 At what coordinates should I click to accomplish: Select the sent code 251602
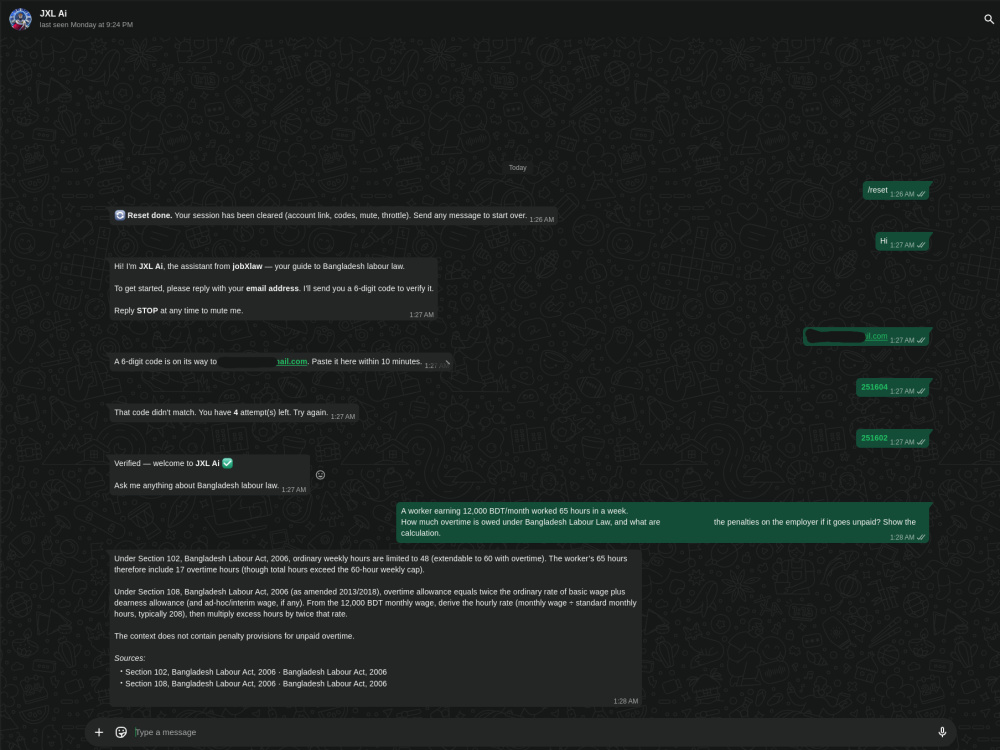874,438
